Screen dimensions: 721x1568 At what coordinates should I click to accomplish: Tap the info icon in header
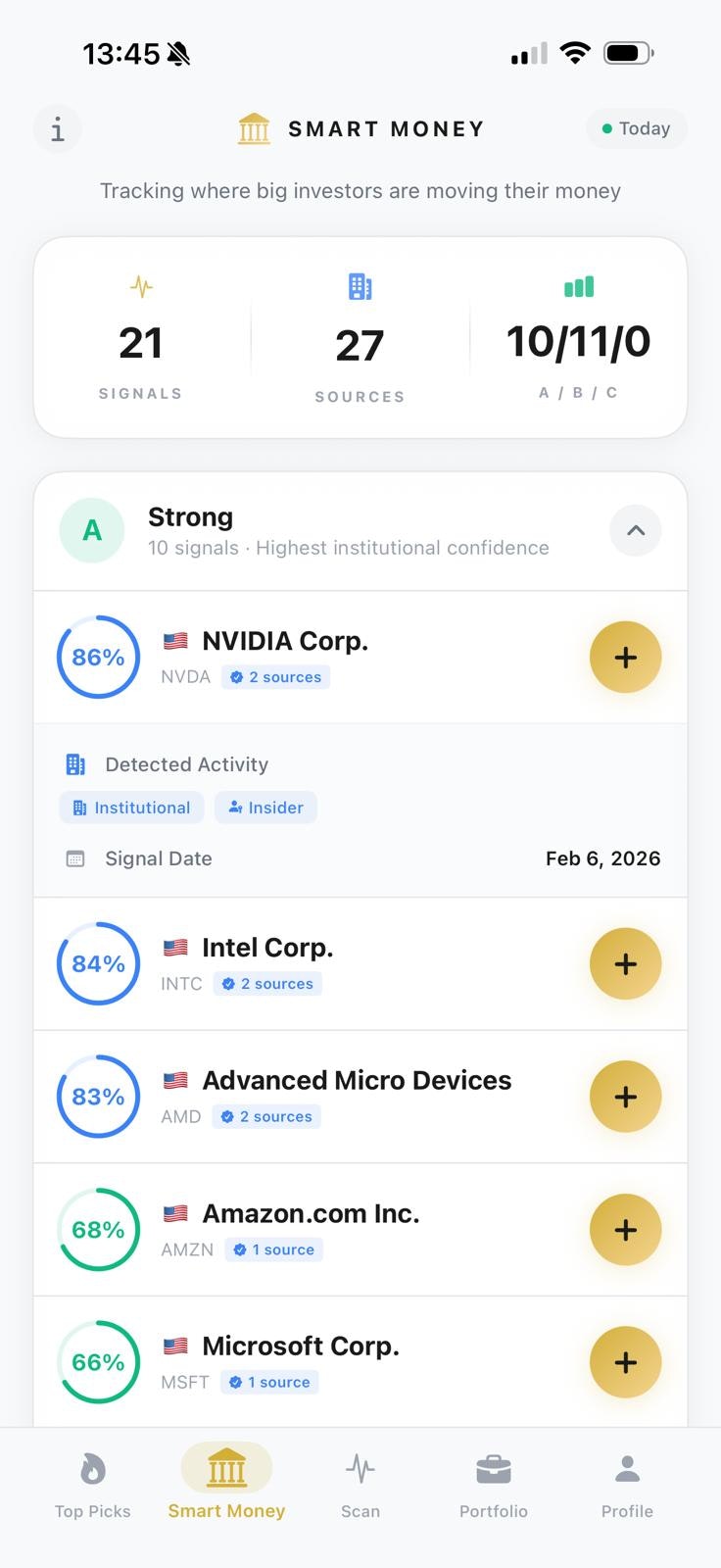click(x=58, y=129)
